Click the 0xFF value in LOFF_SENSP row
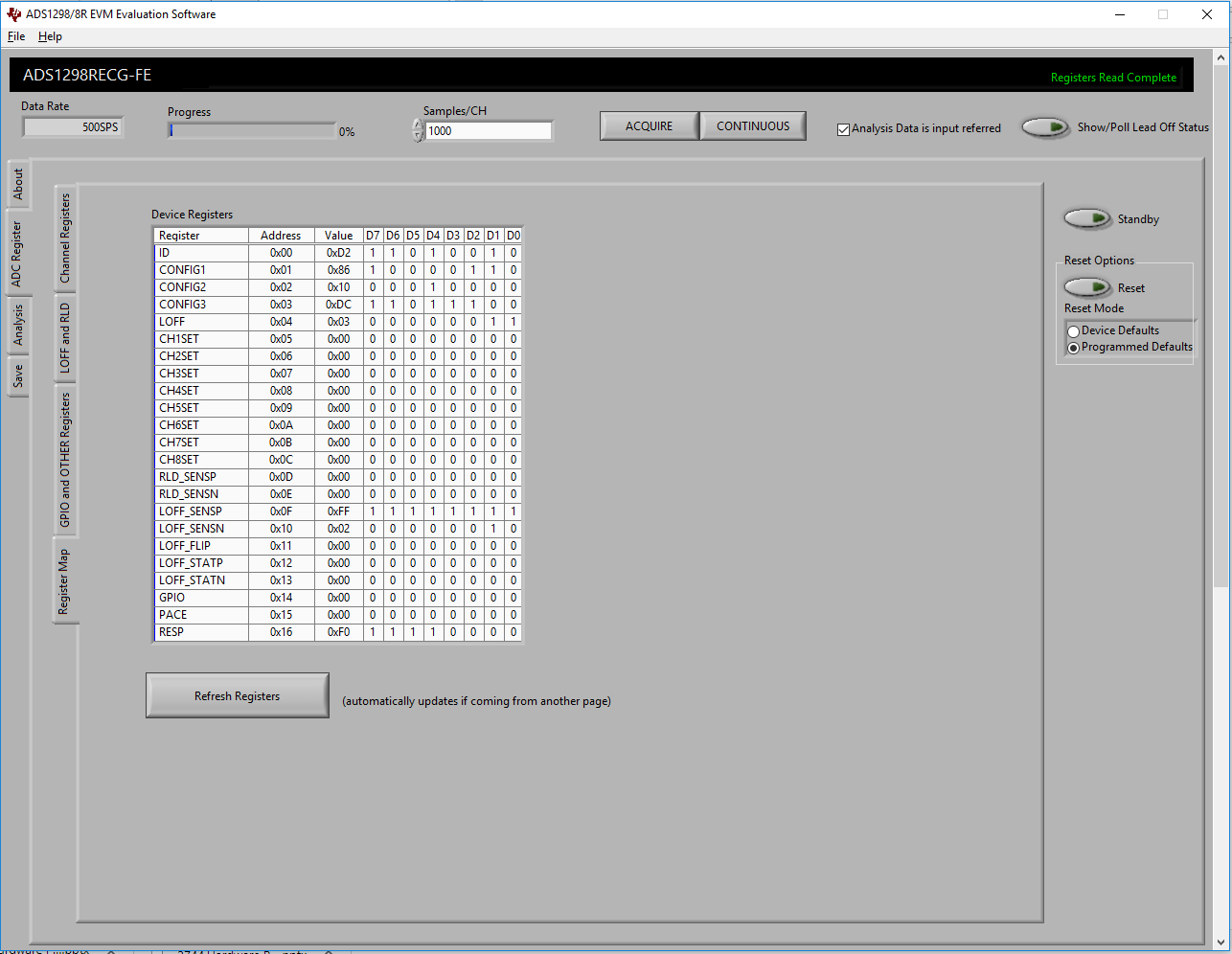 coord(338,511)
